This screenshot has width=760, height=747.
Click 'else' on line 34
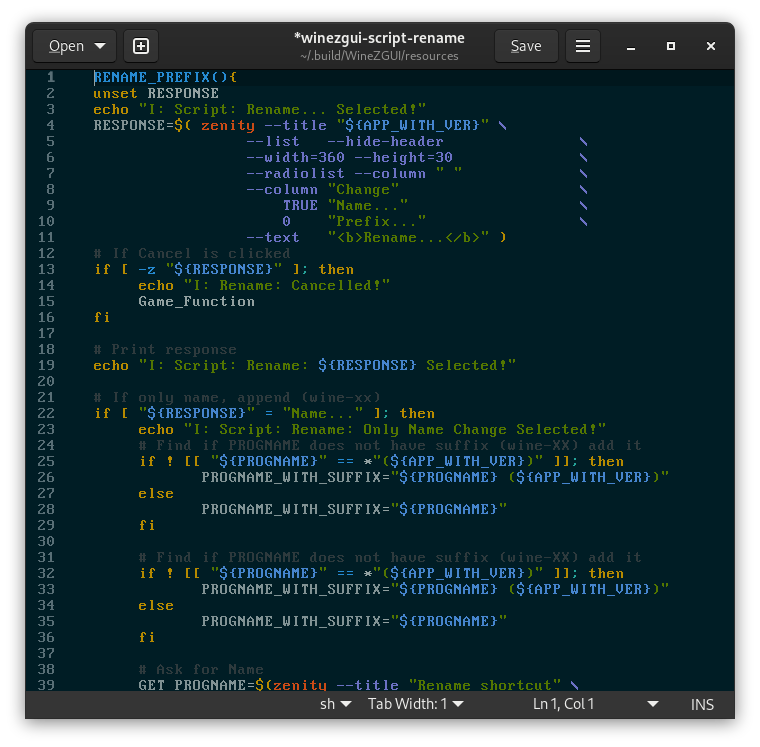coord(156,605)
